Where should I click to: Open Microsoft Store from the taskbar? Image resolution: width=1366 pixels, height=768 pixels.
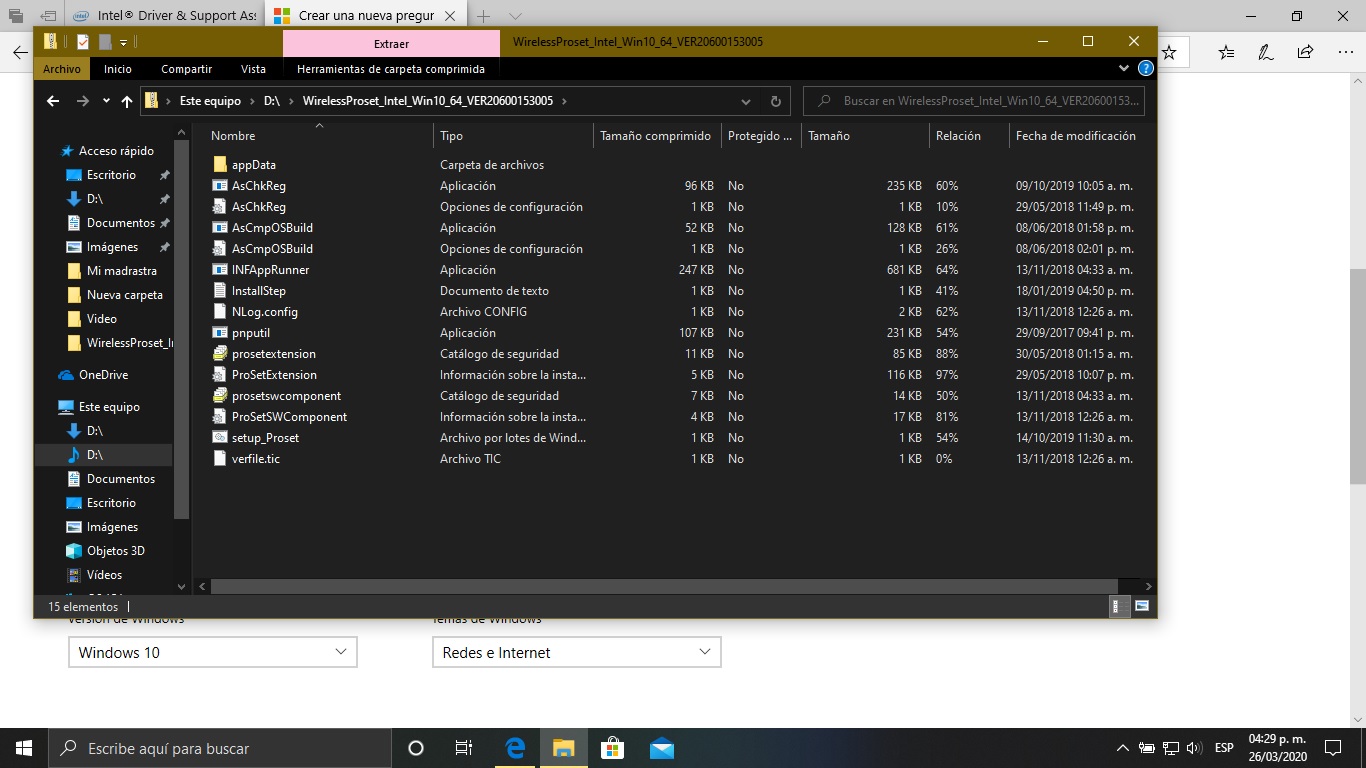(x=612, y=748)
